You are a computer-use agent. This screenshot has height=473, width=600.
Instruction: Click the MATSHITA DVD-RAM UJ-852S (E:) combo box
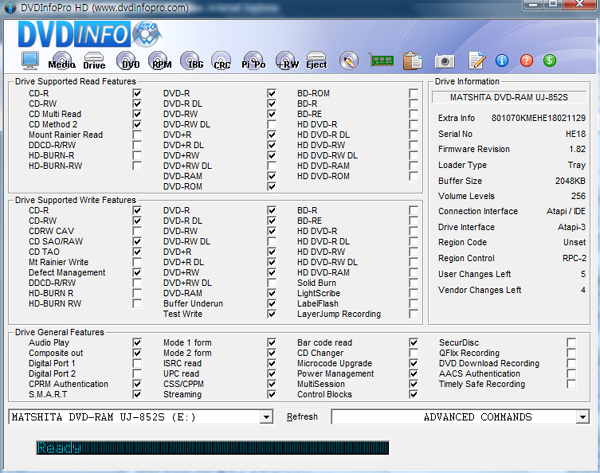click(x=140, y=417)
